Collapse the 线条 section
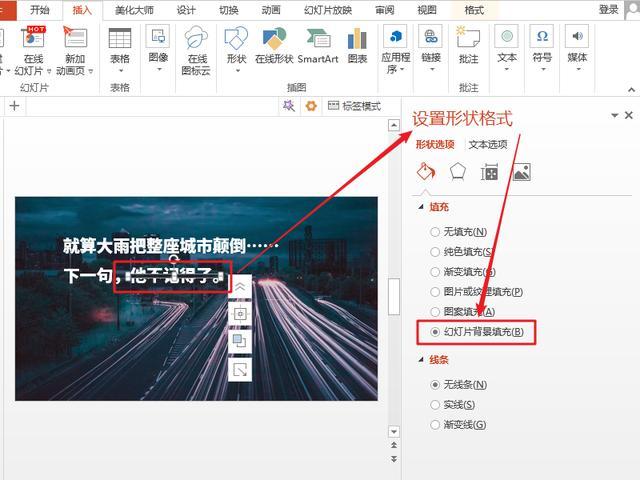 pyautogui.click(x=420, y=361)
